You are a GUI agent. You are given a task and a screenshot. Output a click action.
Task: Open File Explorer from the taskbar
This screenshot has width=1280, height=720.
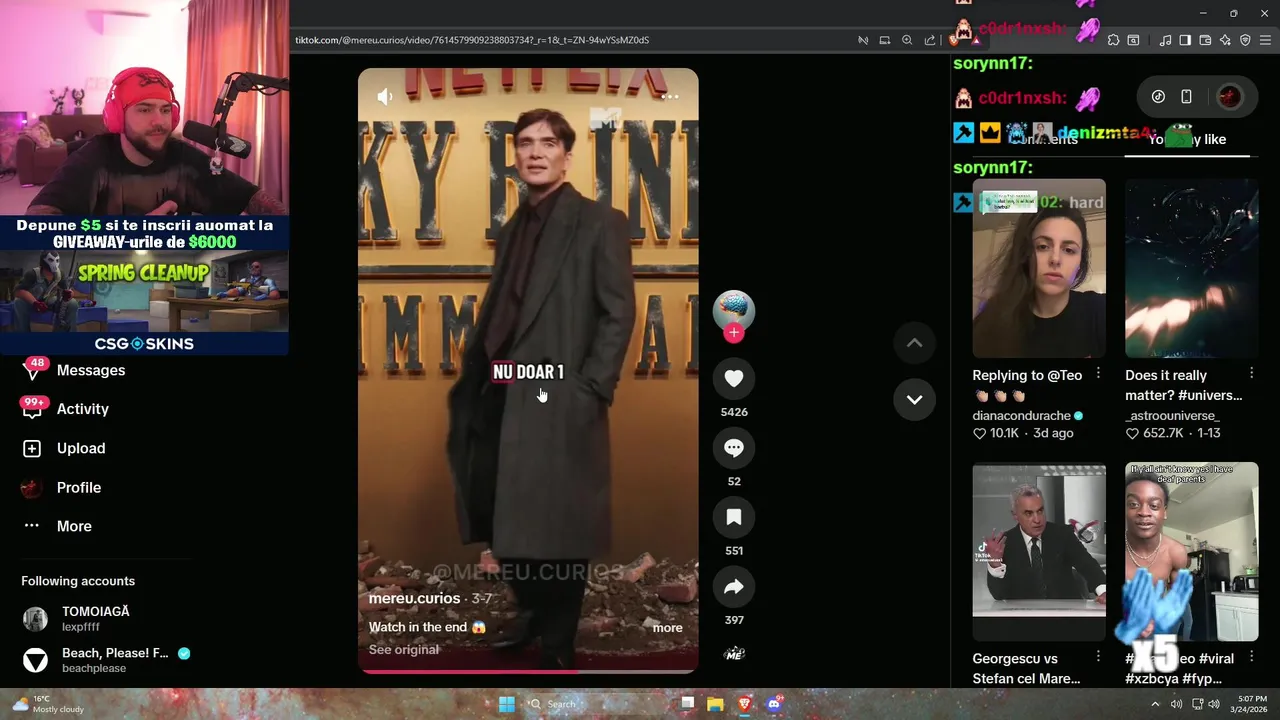715,704
